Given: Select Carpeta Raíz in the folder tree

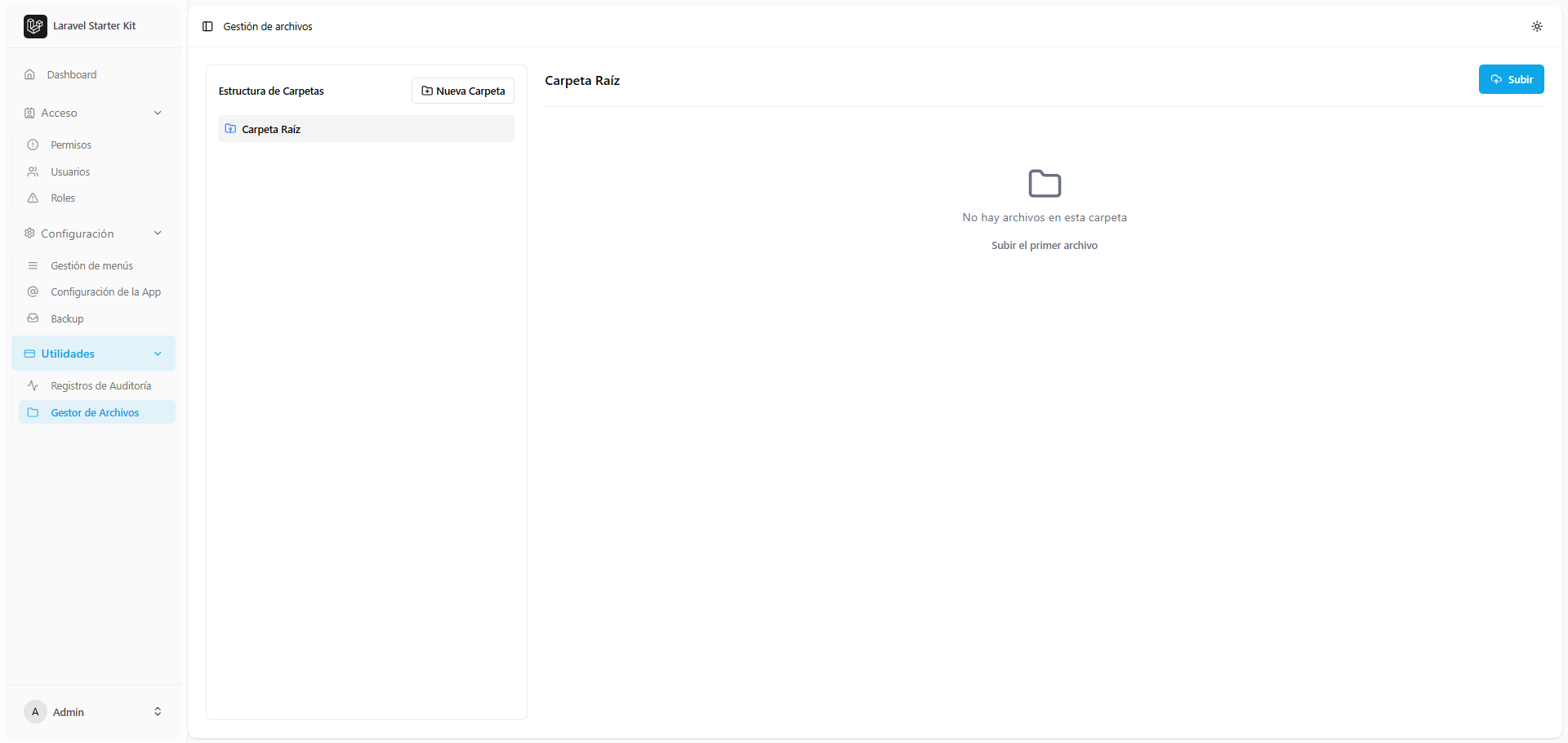Looking at the screenshot, I should [270, 128].
